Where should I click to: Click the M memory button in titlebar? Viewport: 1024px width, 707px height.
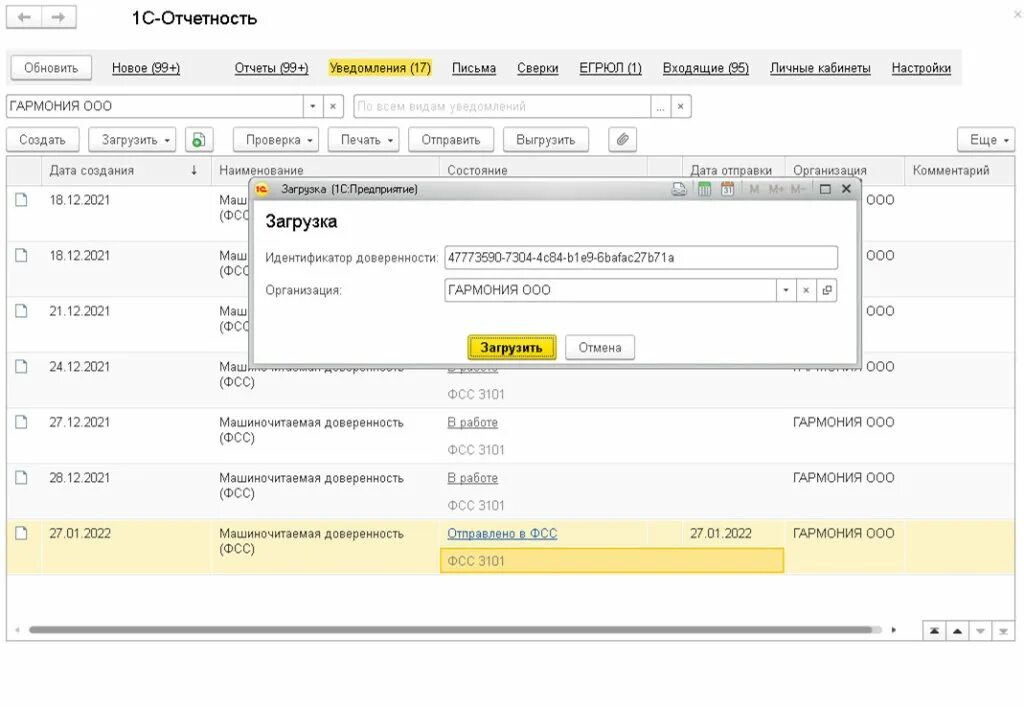tap(754, 189)
